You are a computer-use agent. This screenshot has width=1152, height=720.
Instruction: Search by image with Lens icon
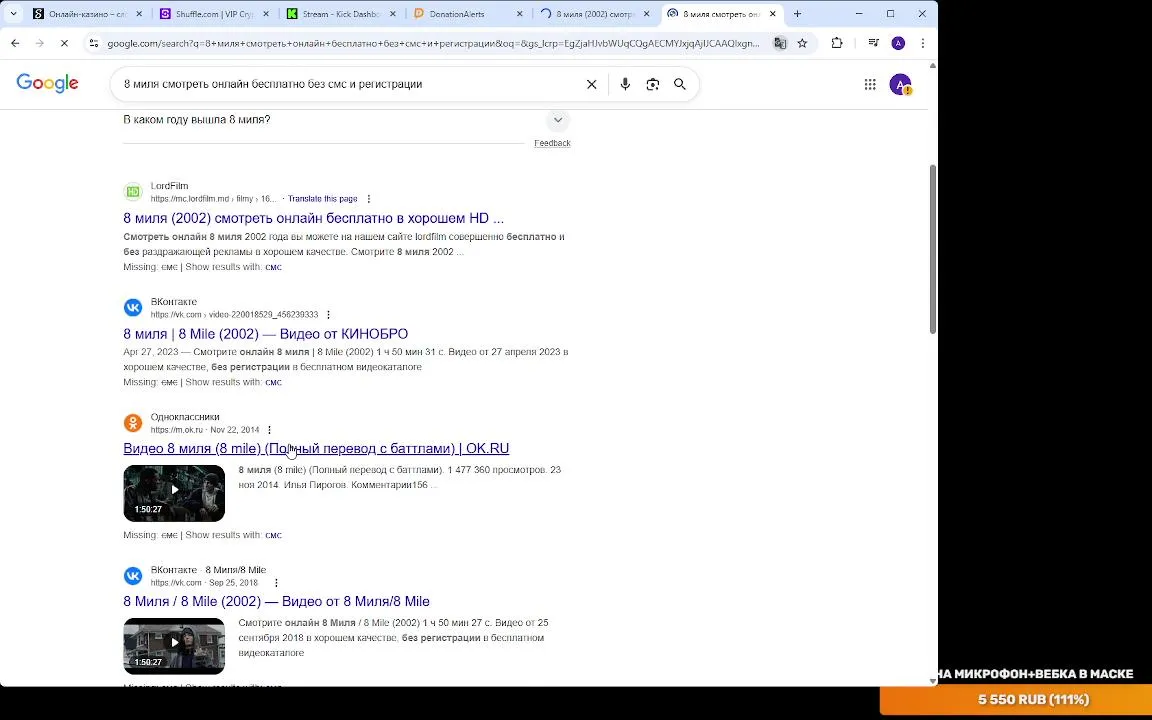point(652,84)
